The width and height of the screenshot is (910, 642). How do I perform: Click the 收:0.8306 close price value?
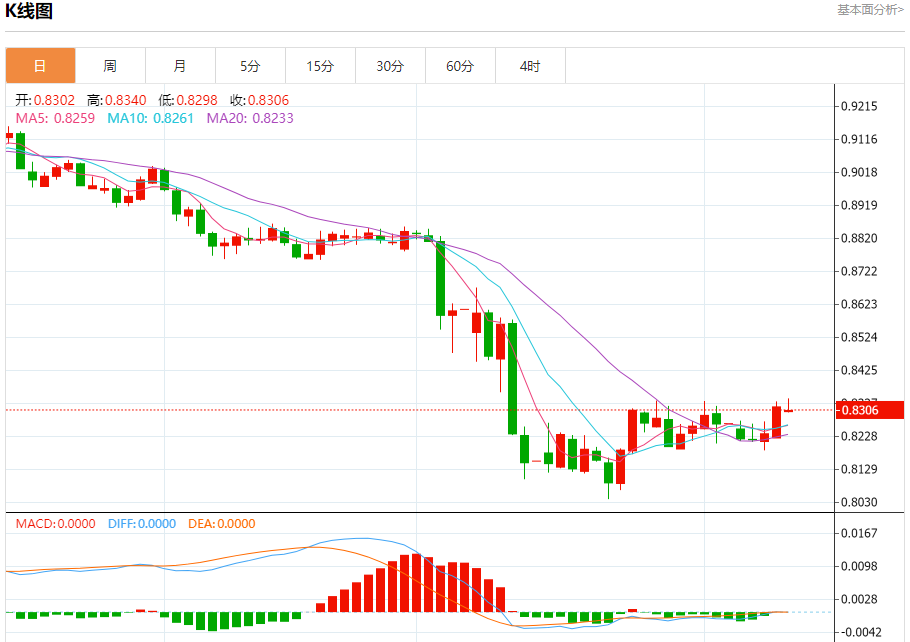point(259,100)
